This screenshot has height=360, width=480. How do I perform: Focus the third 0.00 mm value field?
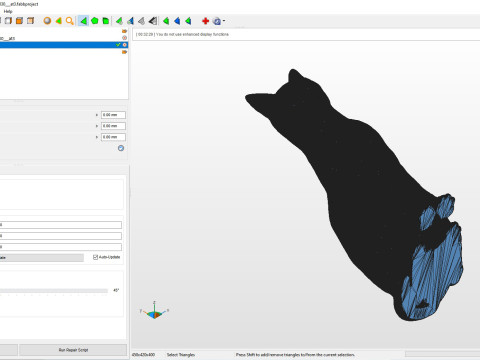click(x=113, y=137)
